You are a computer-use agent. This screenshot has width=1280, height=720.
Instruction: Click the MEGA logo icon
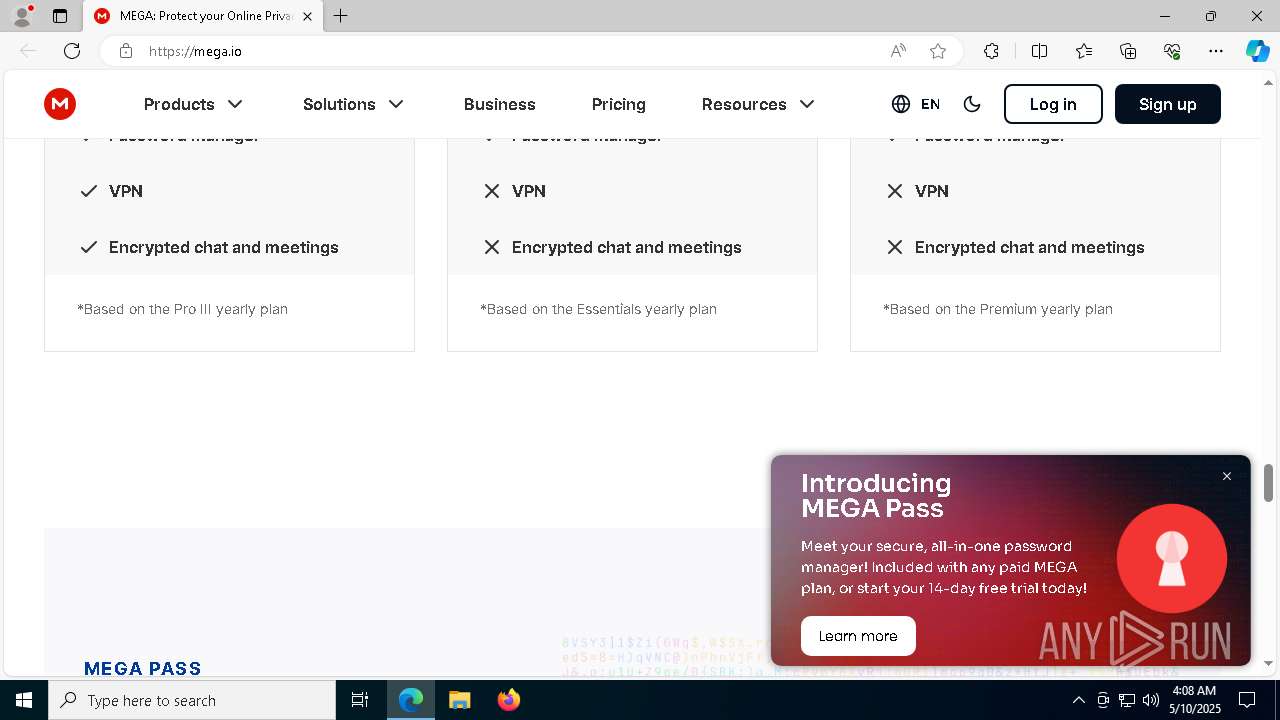[x=60, y=104]
